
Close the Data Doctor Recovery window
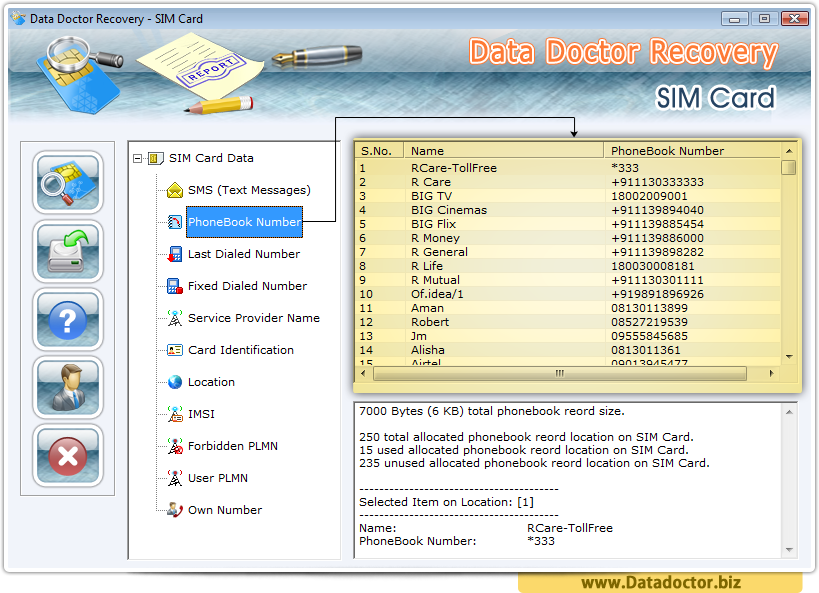pos(794,19)
